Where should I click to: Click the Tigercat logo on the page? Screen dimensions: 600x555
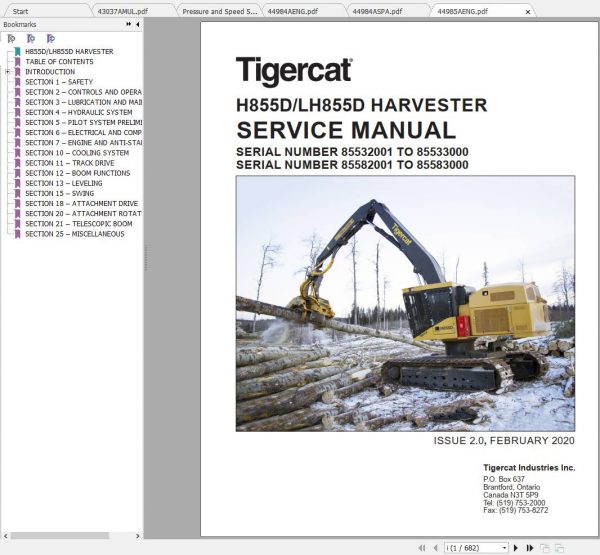point(294,71)
